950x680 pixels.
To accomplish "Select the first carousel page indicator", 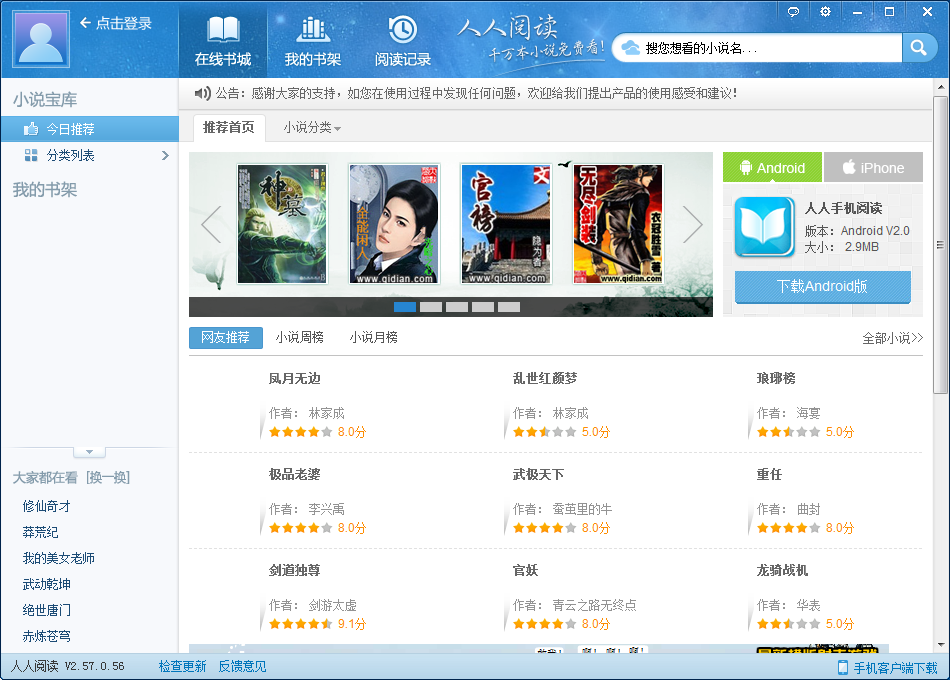I will pos(405,307).
